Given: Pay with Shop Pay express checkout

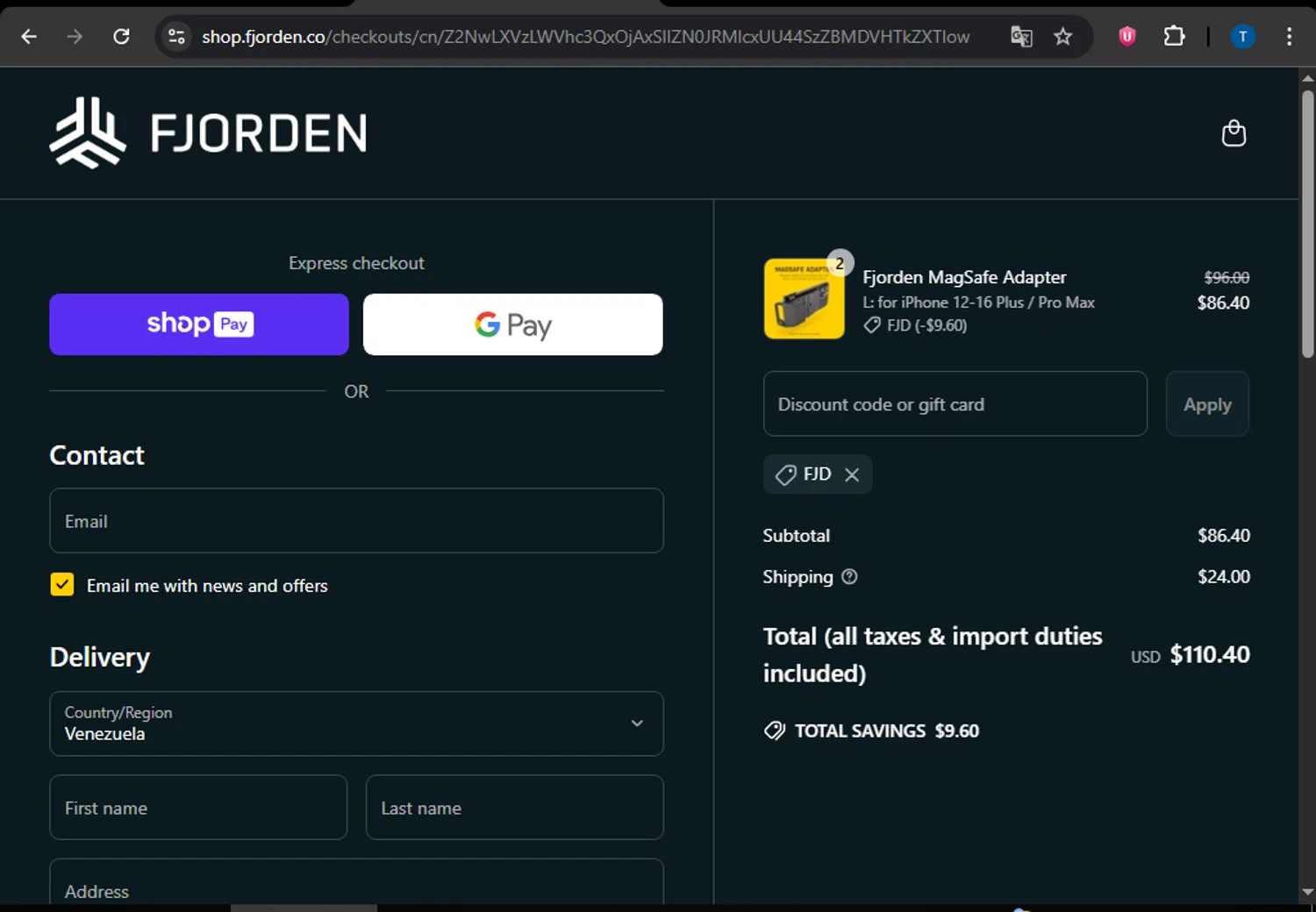Looking at the screenshot, I should tap(199, 324).
